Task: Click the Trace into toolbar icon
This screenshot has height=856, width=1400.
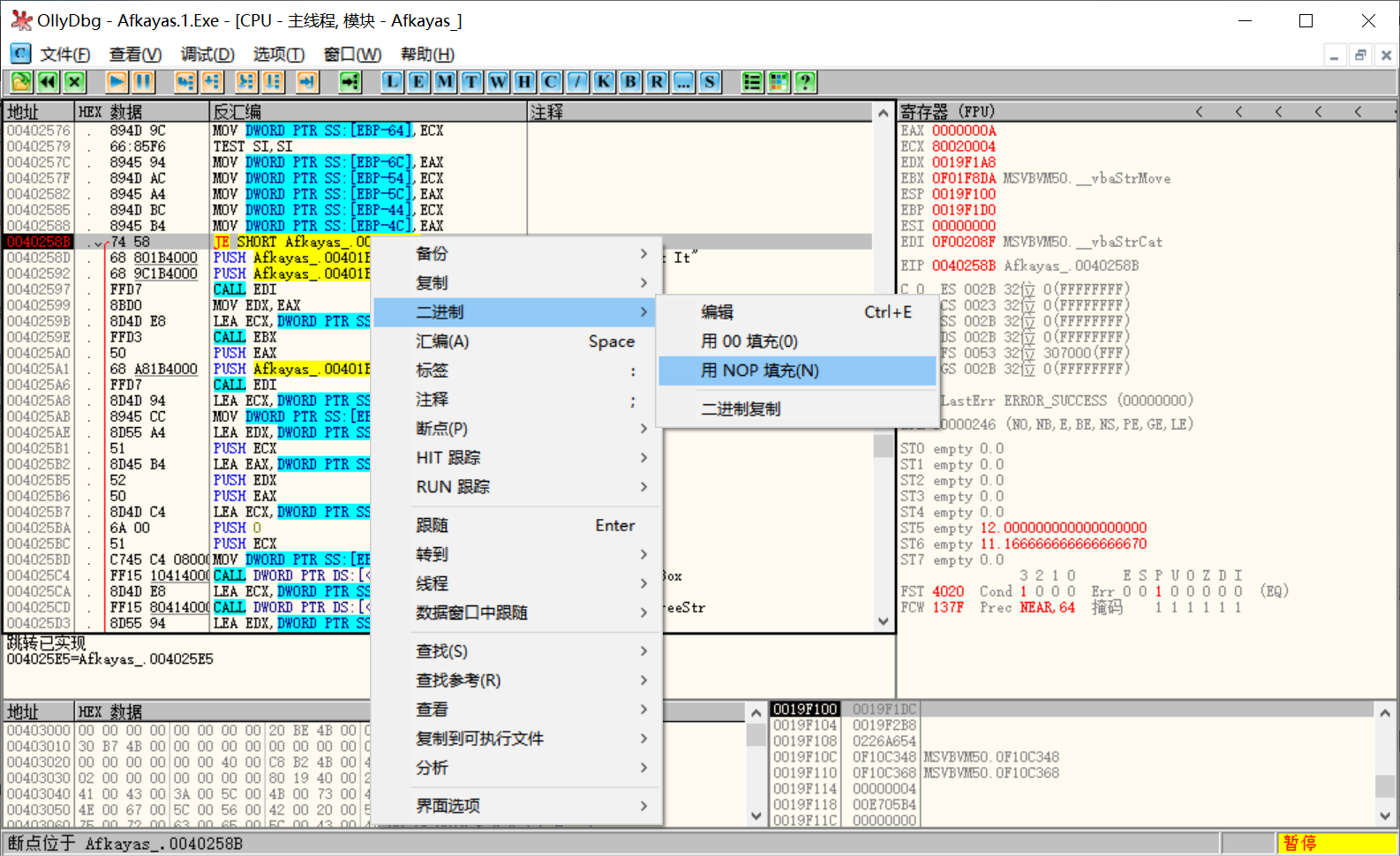Action: click(x=246, y=82)
